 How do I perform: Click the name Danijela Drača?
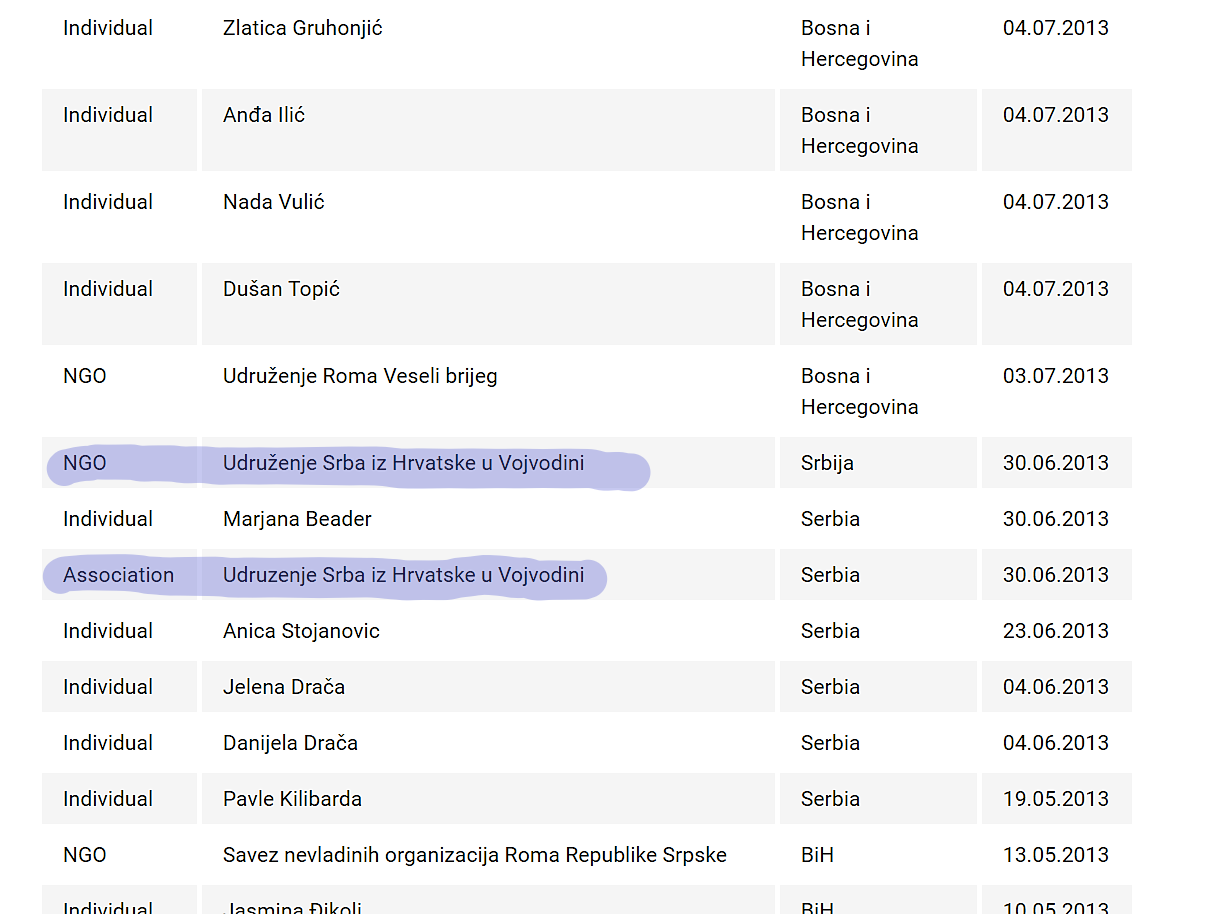(x=290, y=743)
